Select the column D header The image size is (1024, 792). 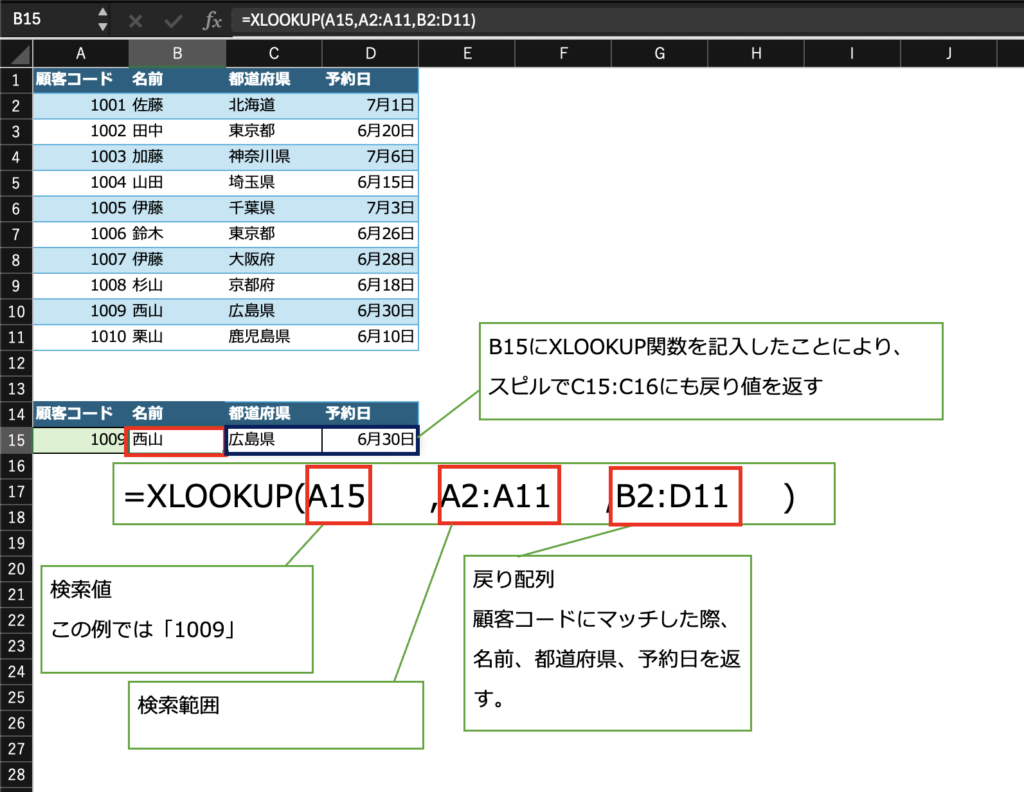pos(370,53)
